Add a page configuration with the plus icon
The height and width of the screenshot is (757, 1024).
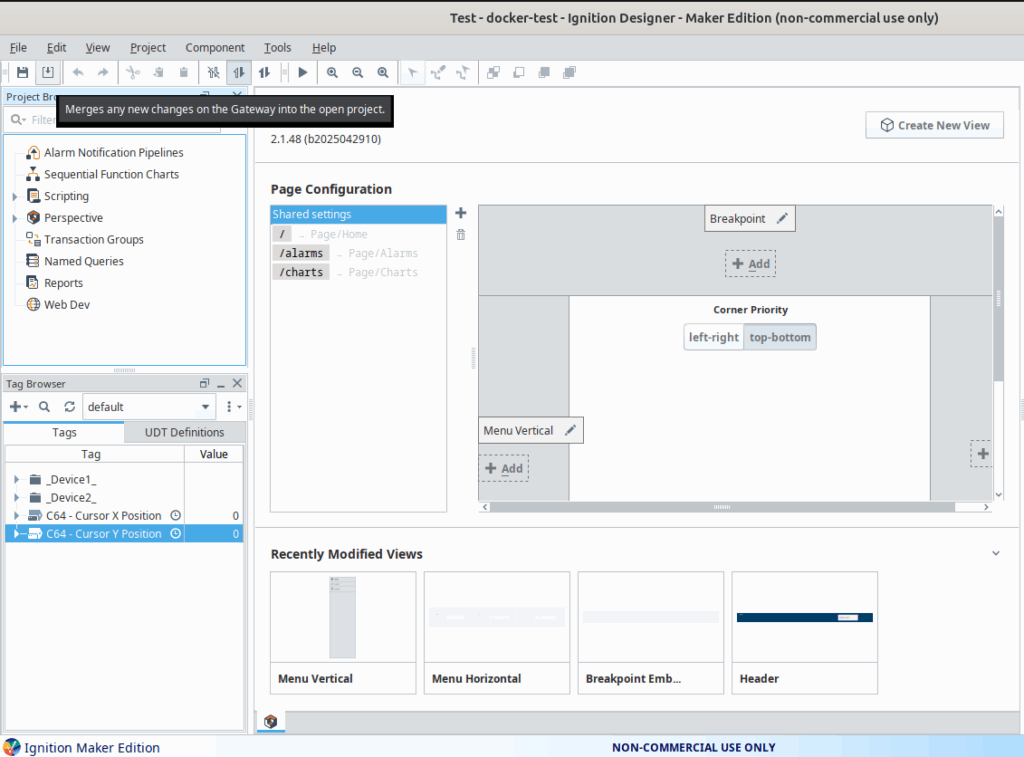coord(460,213)
